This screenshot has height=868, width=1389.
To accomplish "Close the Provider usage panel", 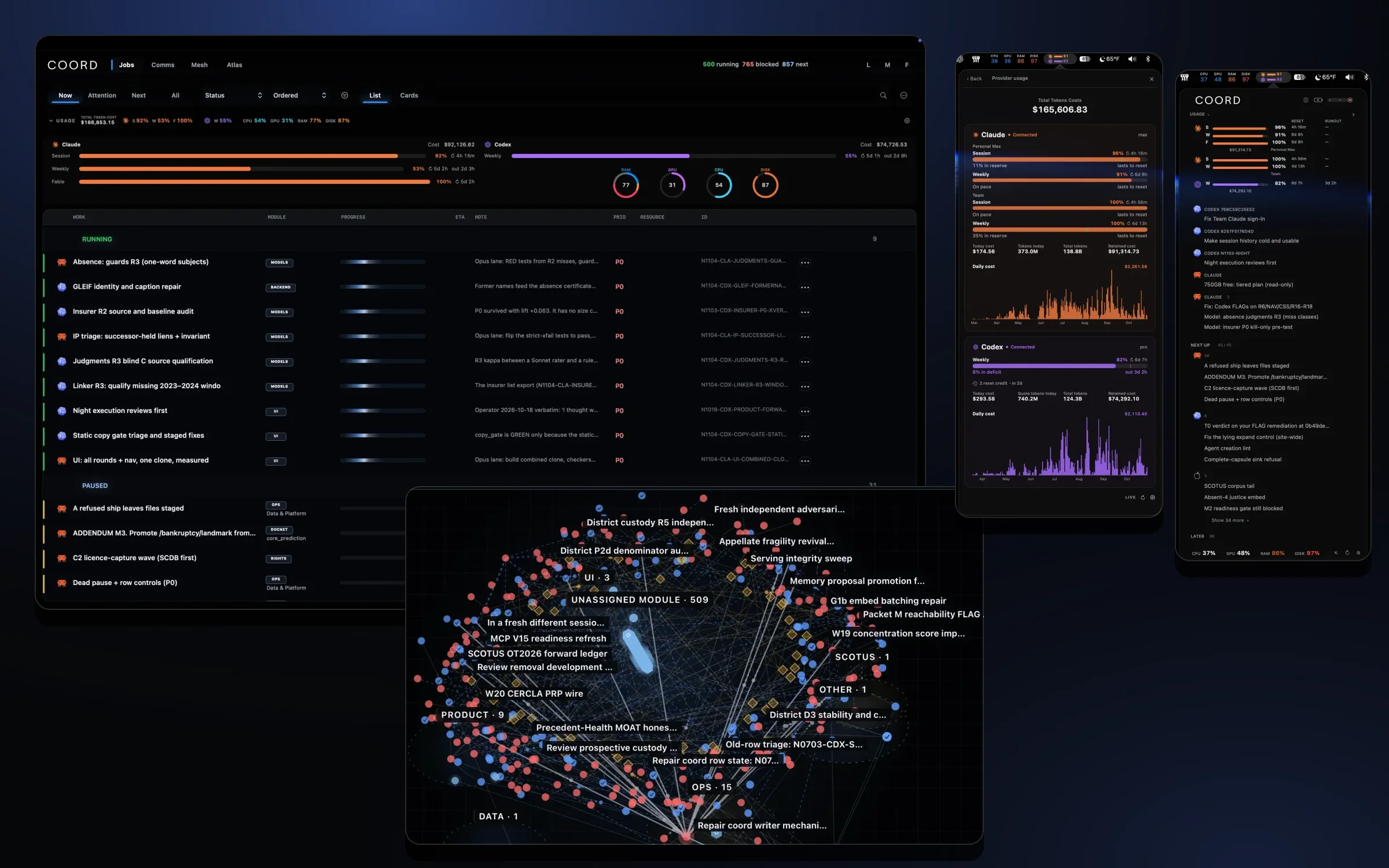I will click(x=1151, y=79).
